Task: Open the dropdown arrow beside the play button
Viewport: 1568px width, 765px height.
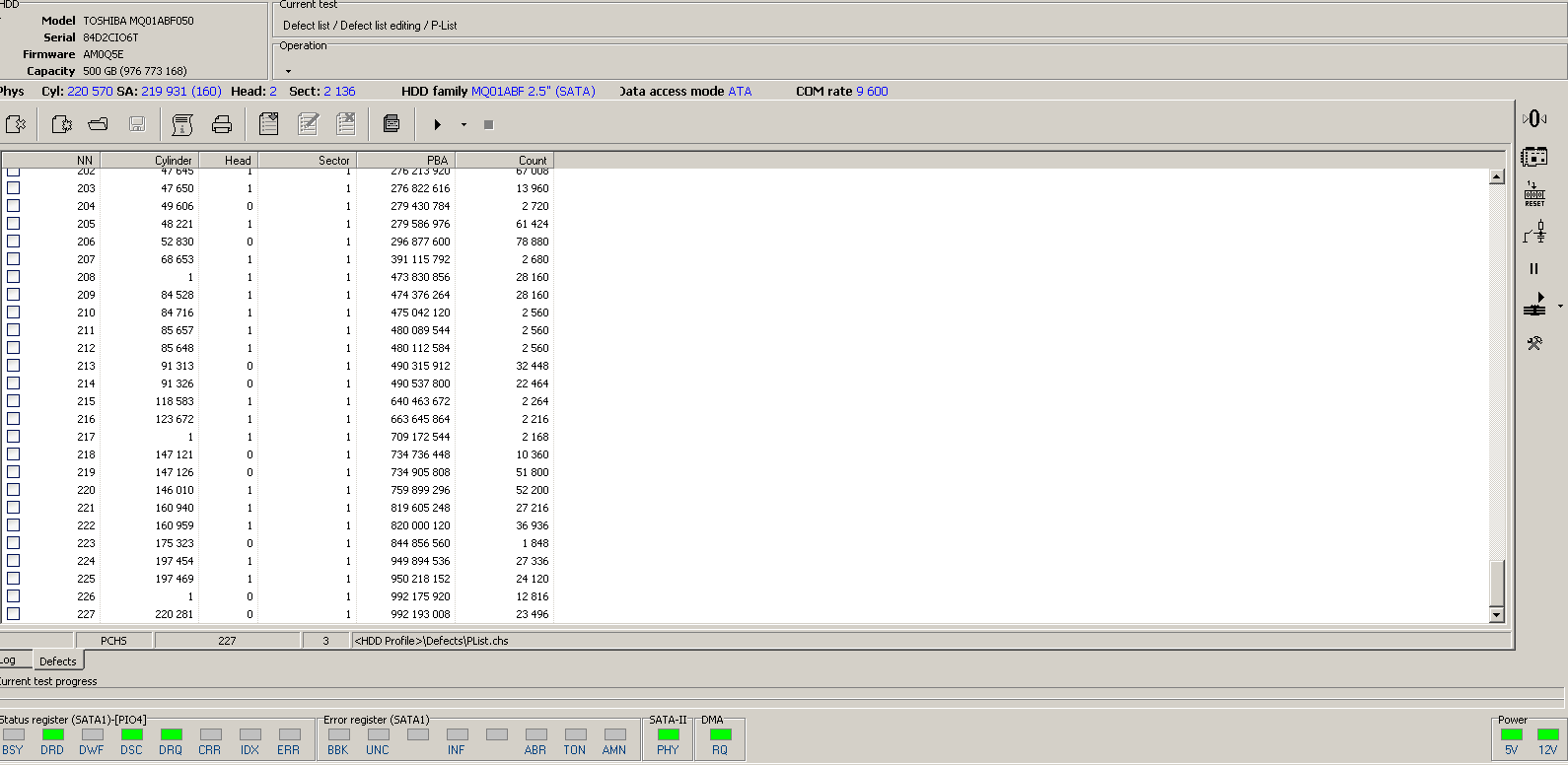Action: click(463, 125)
